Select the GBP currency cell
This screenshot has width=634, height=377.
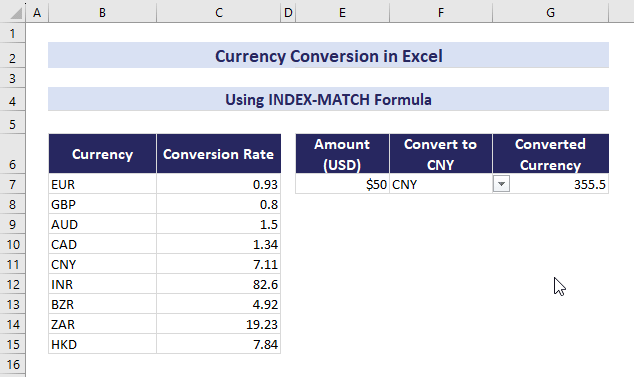[102, 204]
